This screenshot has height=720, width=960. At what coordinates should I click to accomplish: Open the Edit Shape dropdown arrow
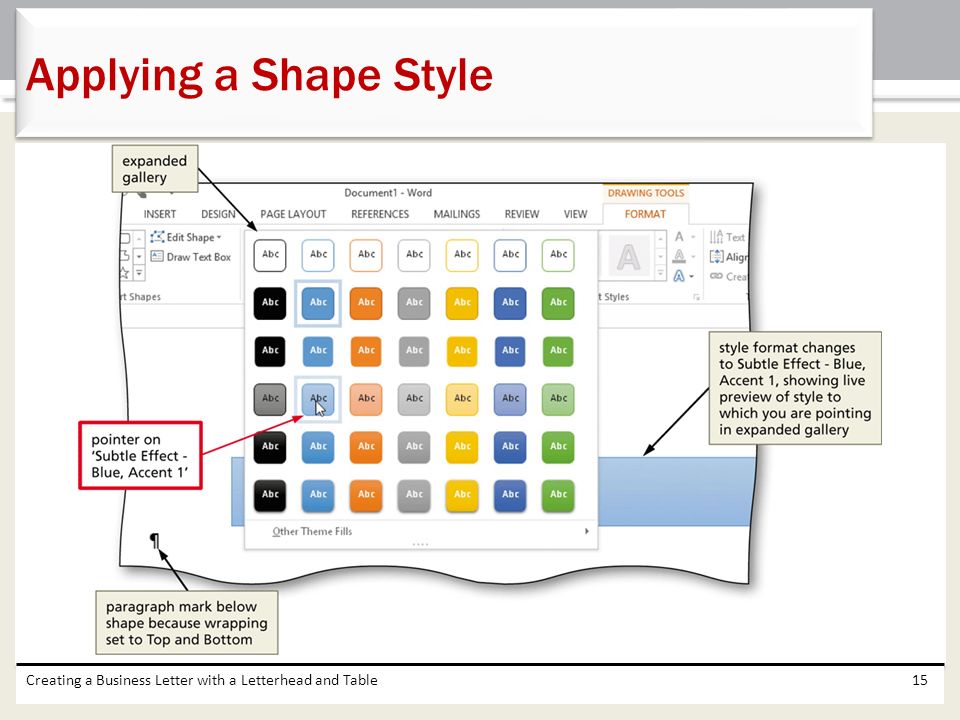click(219, 238)
